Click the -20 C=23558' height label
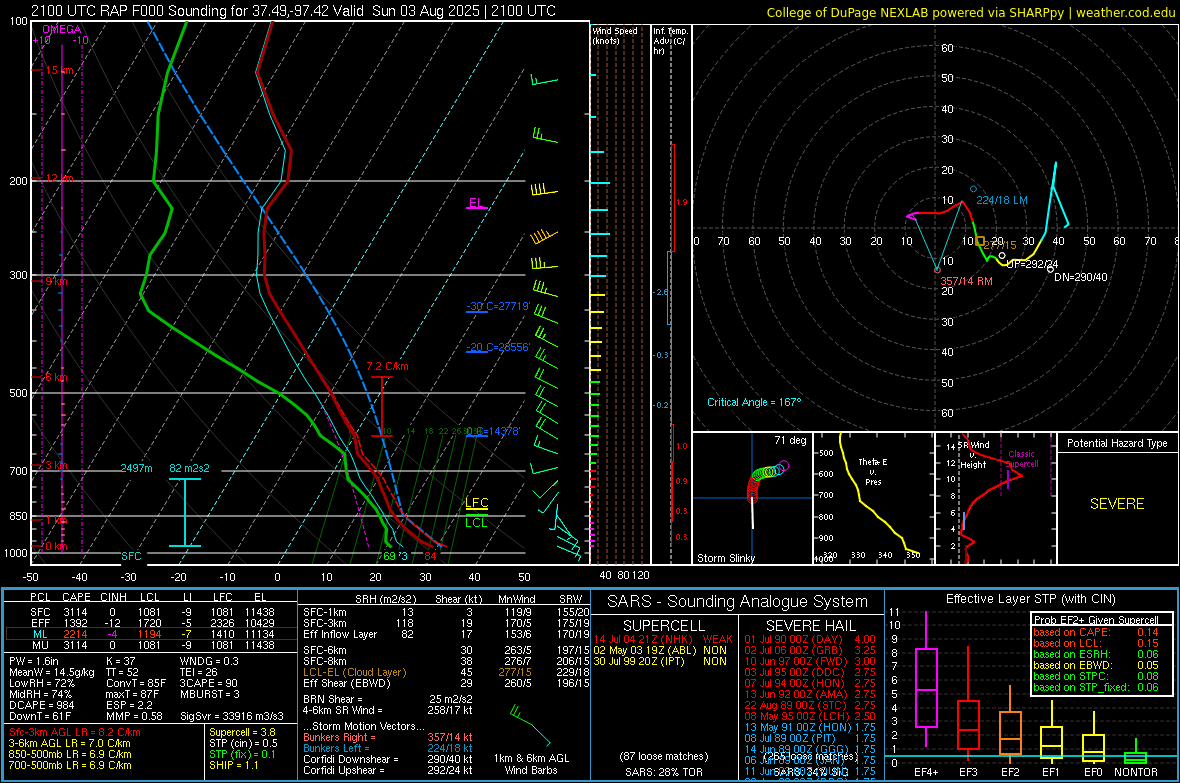1180x783 pixels. [x=498, y=348]
